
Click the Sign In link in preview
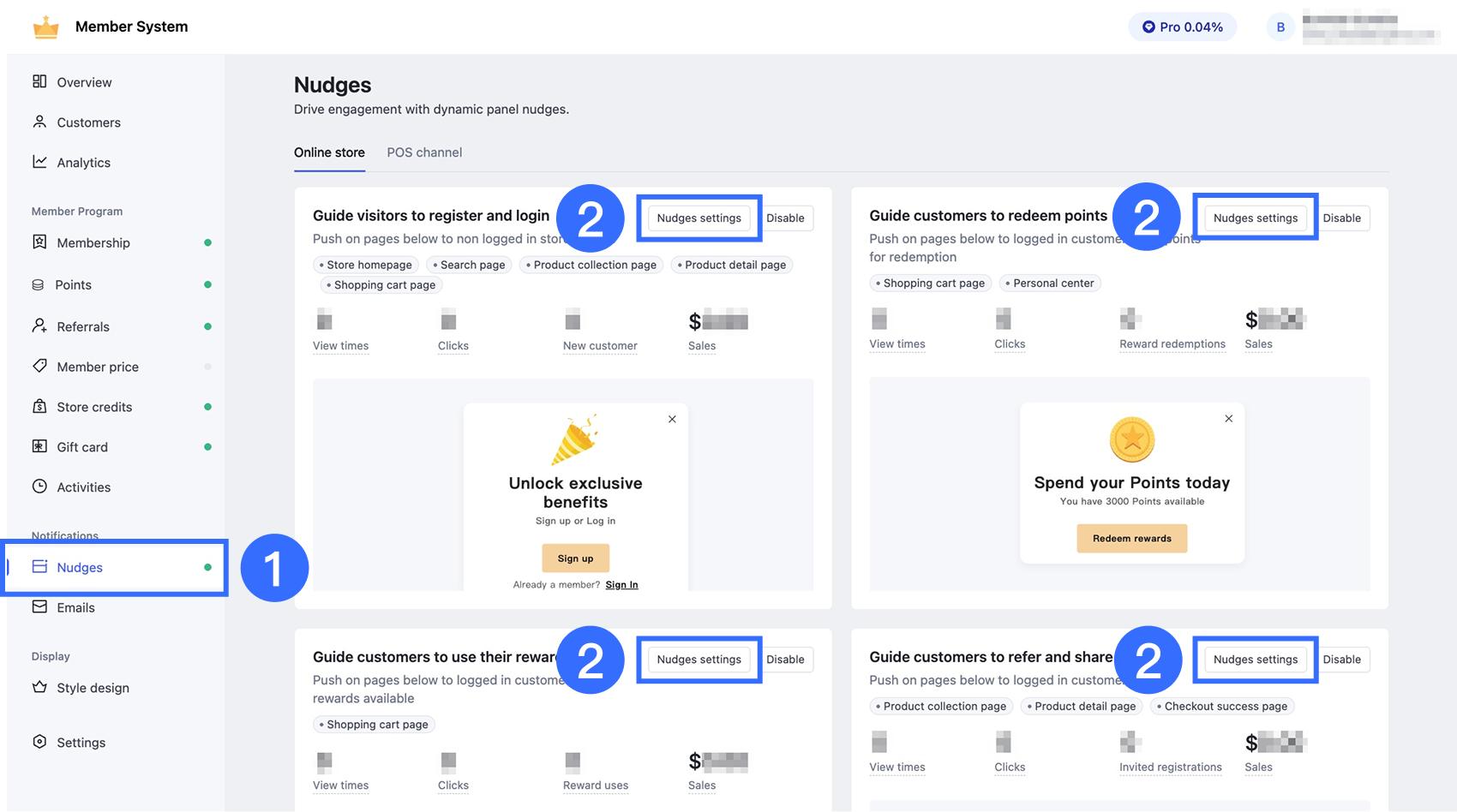[x=621, y=585]
